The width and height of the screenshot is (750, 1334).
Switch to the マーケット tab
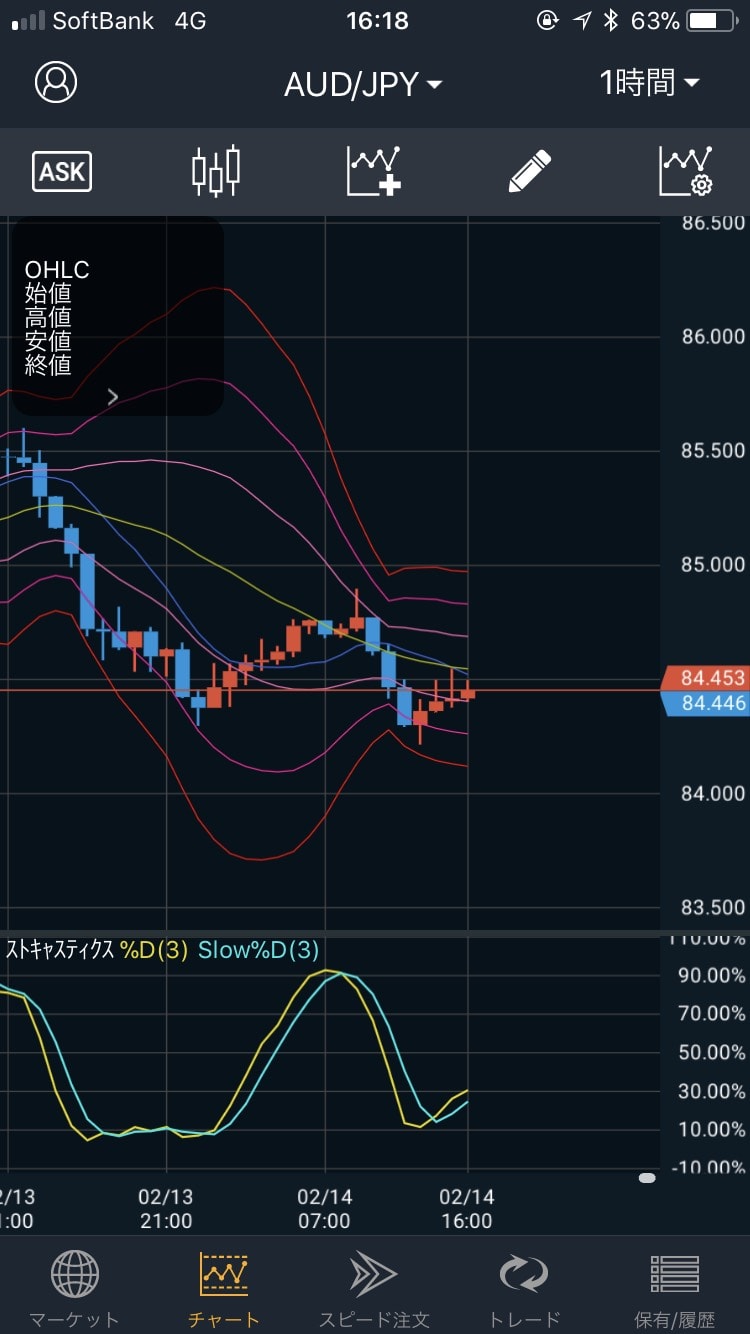(74, 1290)
